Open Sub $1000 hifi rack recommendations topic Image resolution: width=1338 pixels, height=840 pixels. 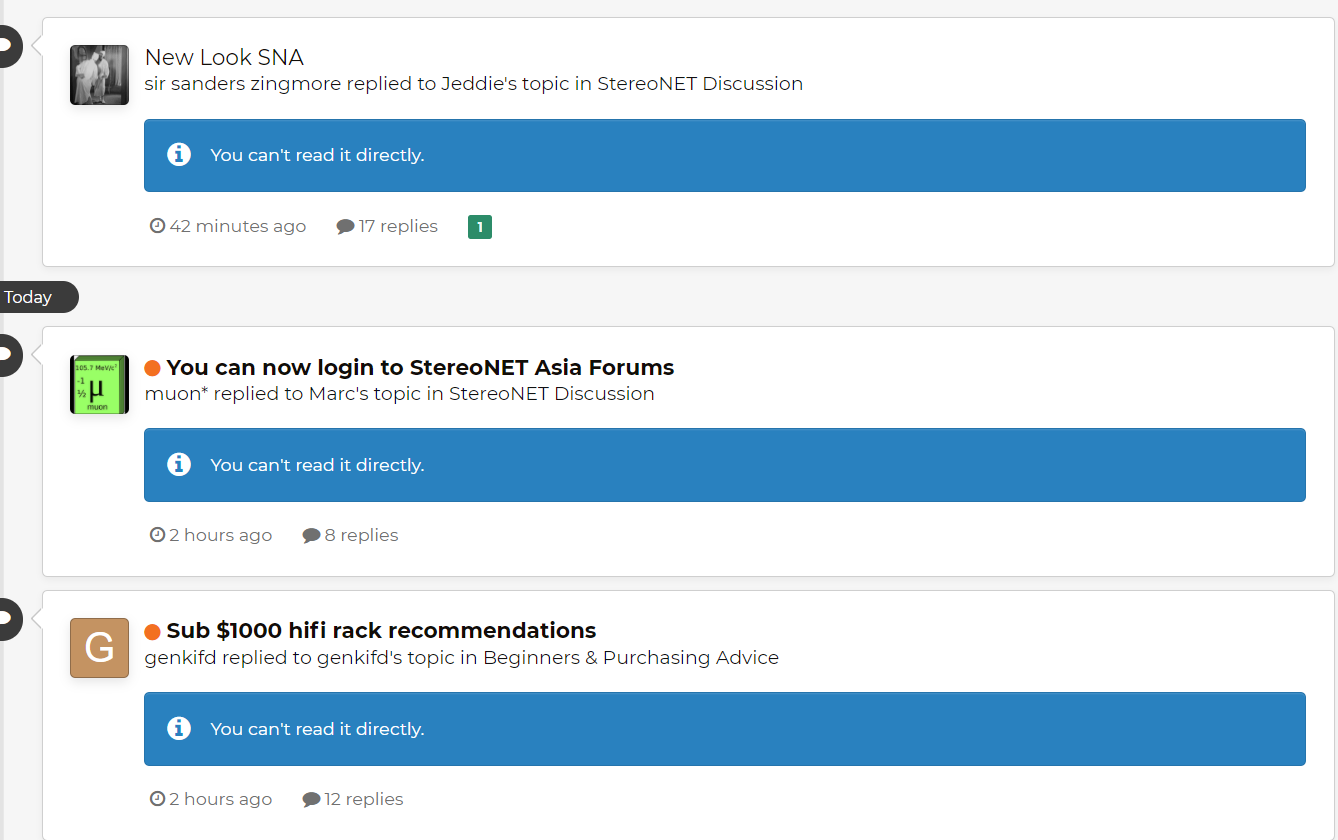click(x=381, y=631)
